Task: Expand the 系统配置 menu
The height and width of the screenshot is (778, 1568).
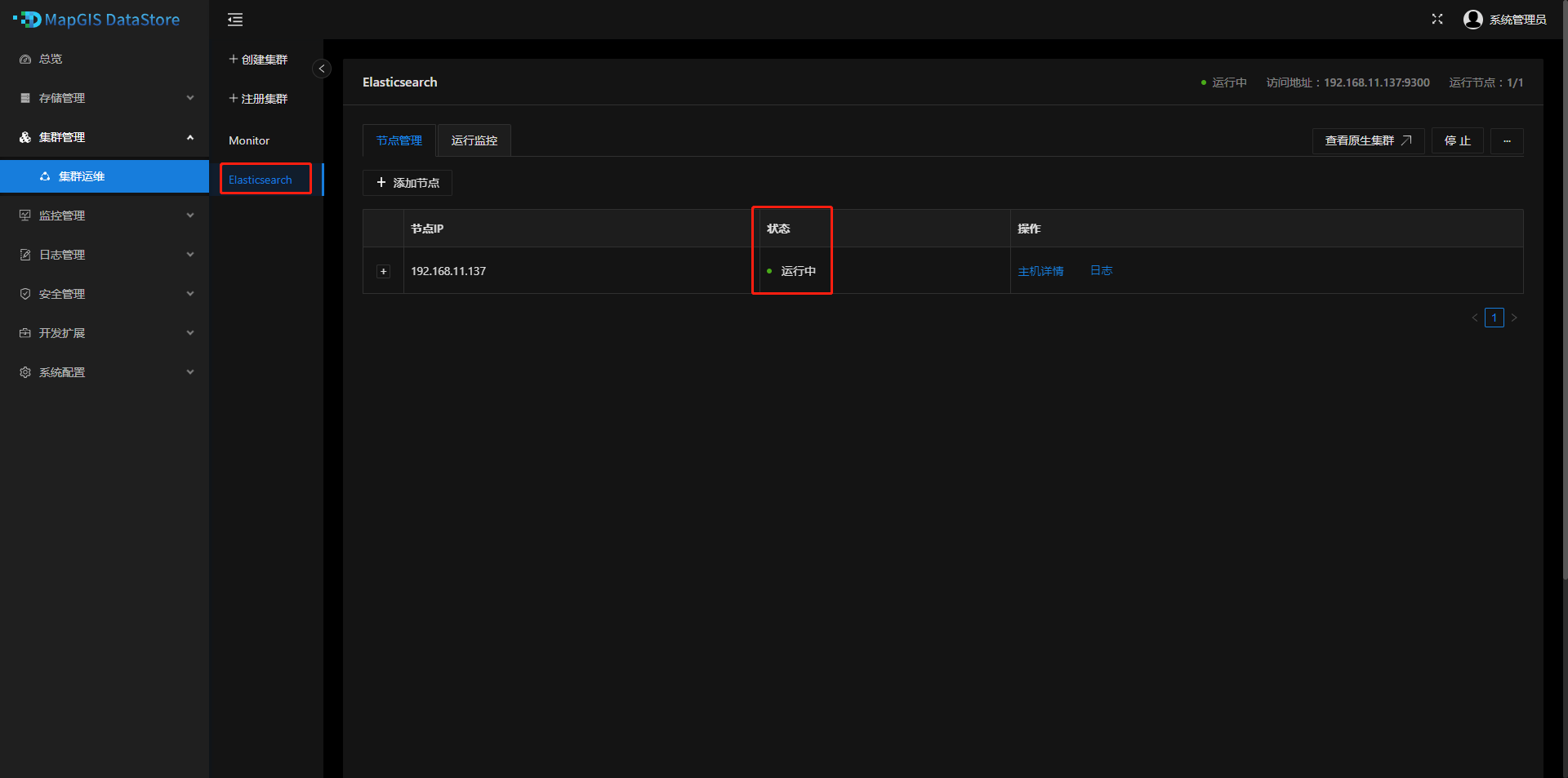Action: [x=105, y=372]
